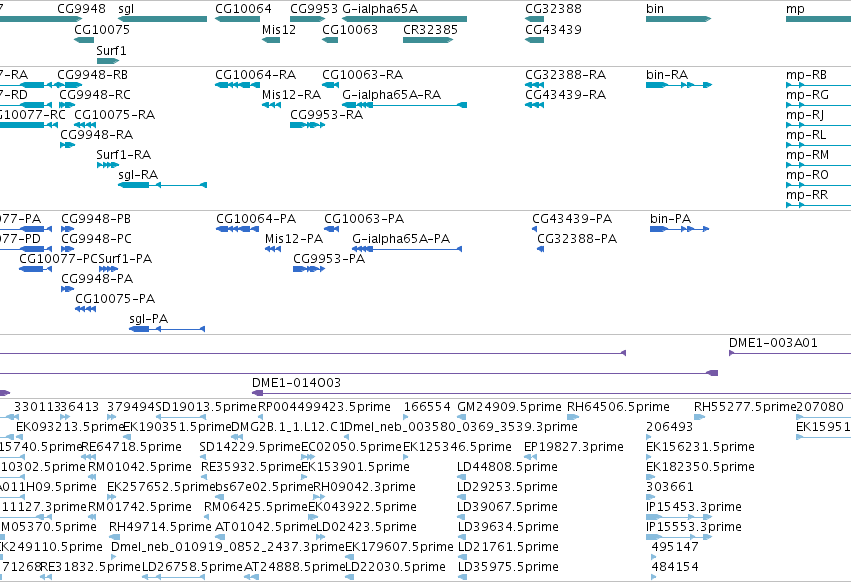Click the CG10064-PA protein label

[x=256, y=219]
